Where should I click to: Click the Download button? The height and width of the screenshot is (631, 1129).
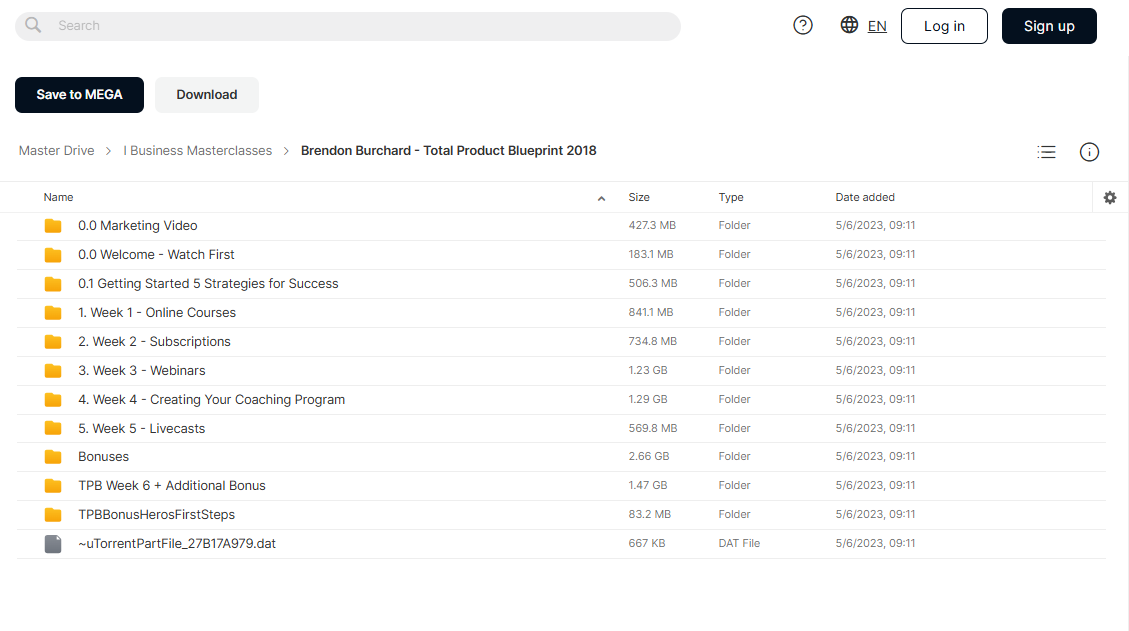pos(207,95)
